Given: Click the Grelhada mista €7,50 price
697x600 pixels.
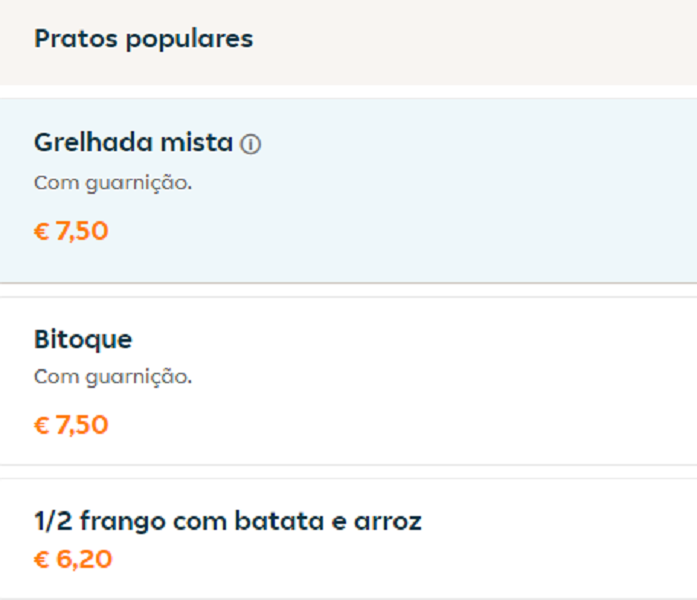Looking at the screenshot, I should [x=71, y=231].
